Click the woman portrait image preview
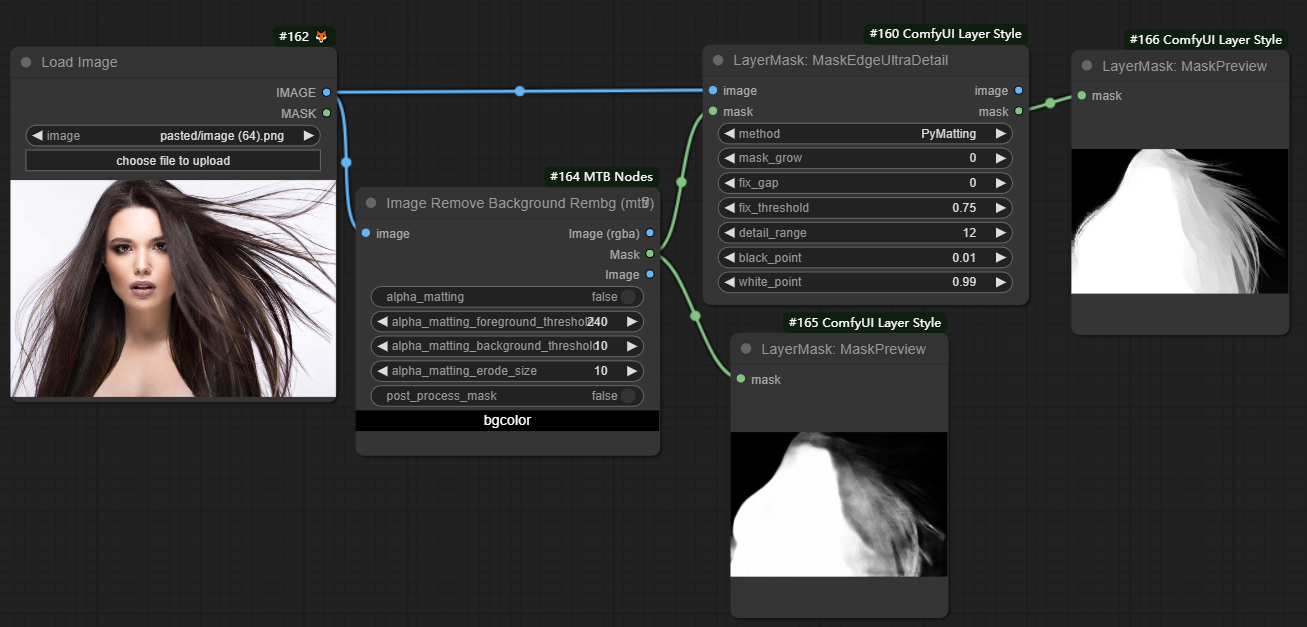The width and height of the screenshot is (1307, 627). tap(173, 288)
